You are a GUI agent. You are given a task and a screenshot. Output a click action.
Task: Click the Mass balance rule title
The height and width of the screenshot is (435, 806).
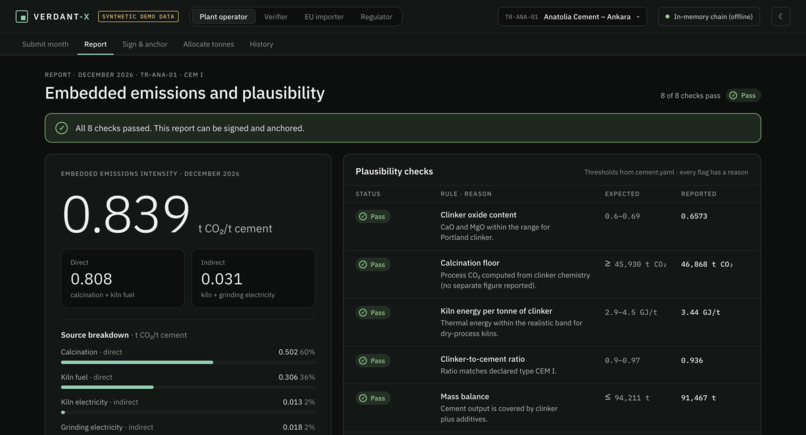464,396
